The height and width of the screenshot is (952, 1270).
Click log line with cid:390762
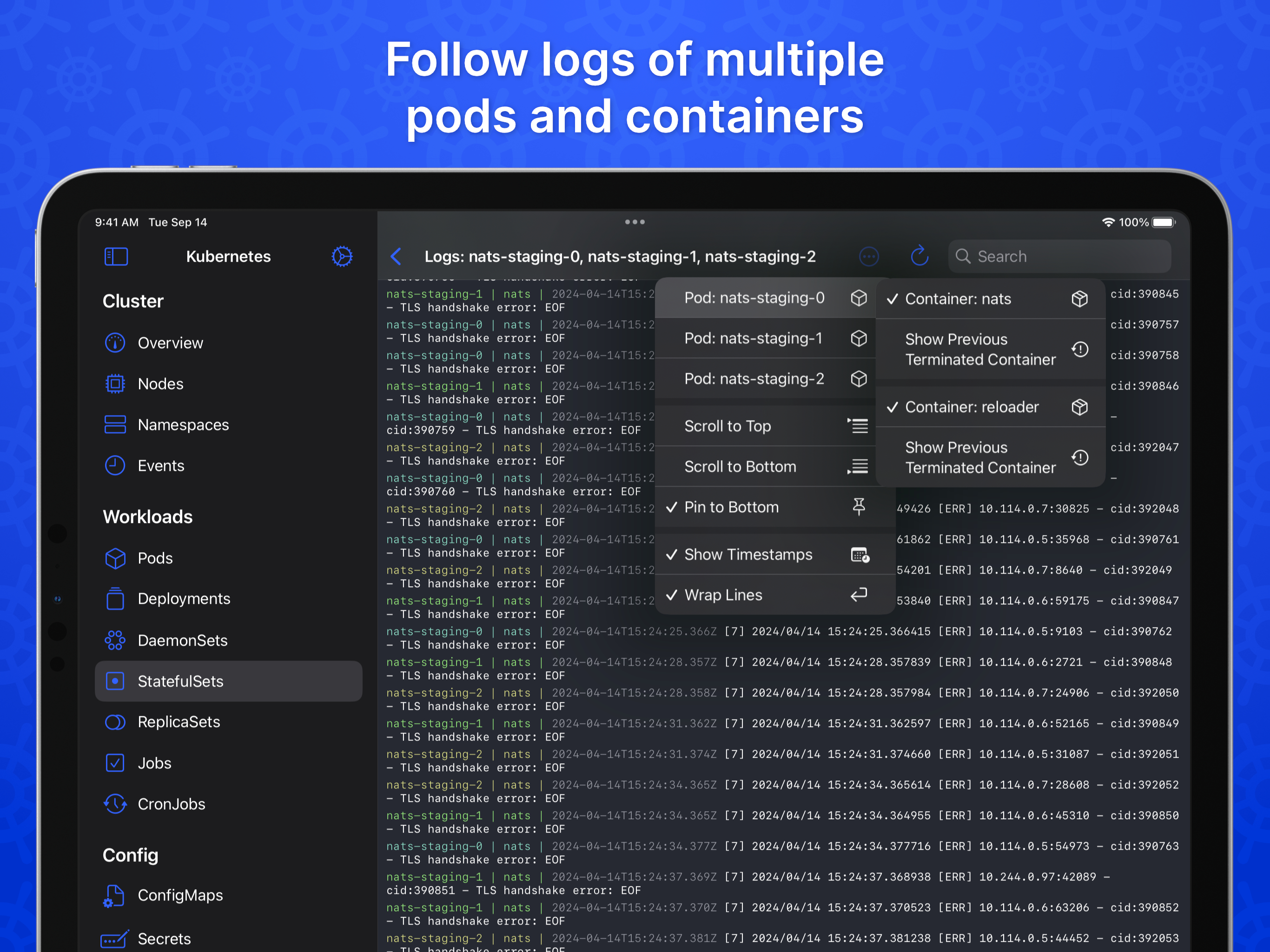coord(779,638)
